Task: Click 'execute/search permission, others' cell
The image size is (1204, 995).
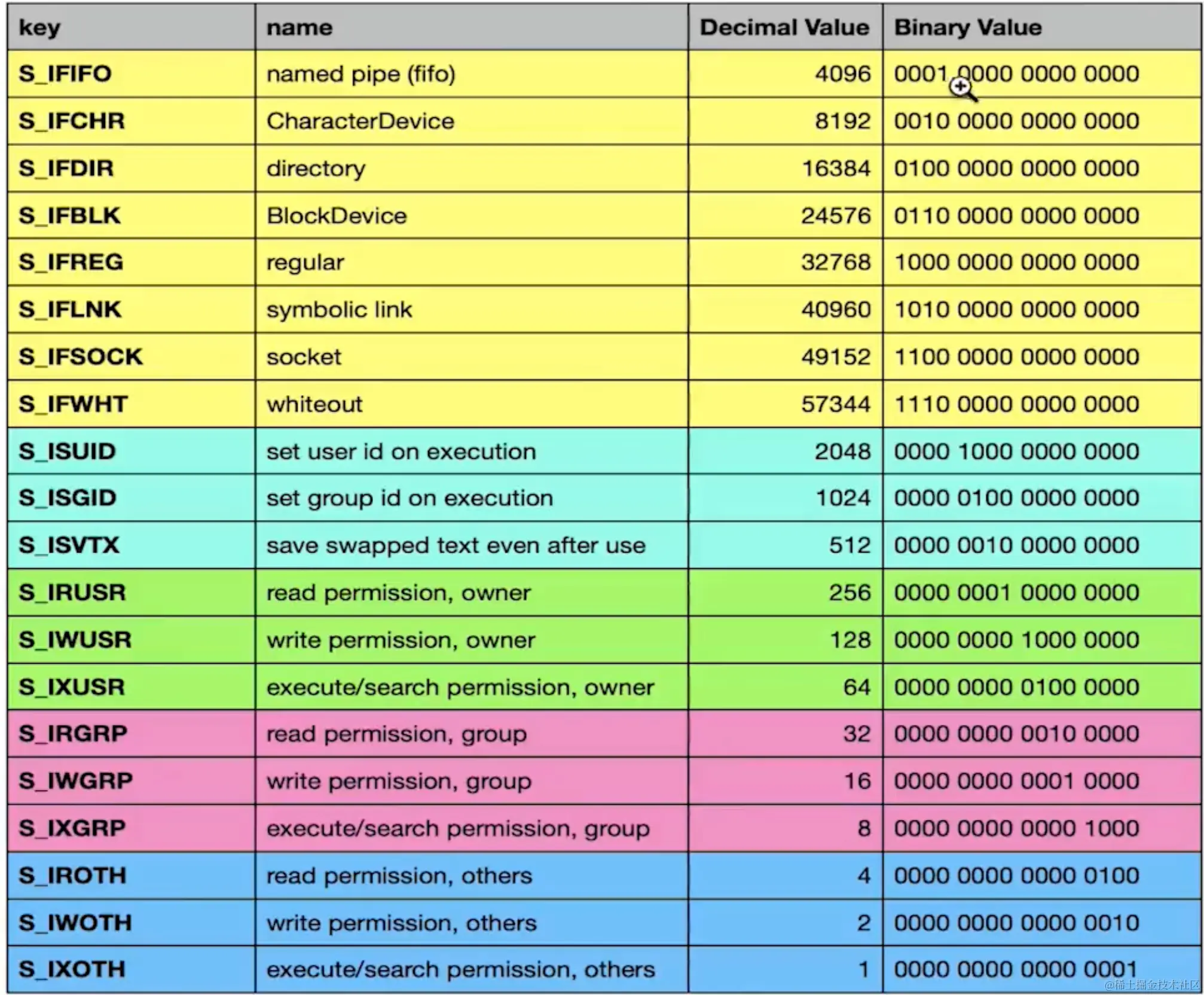Action: coord(460,969)
